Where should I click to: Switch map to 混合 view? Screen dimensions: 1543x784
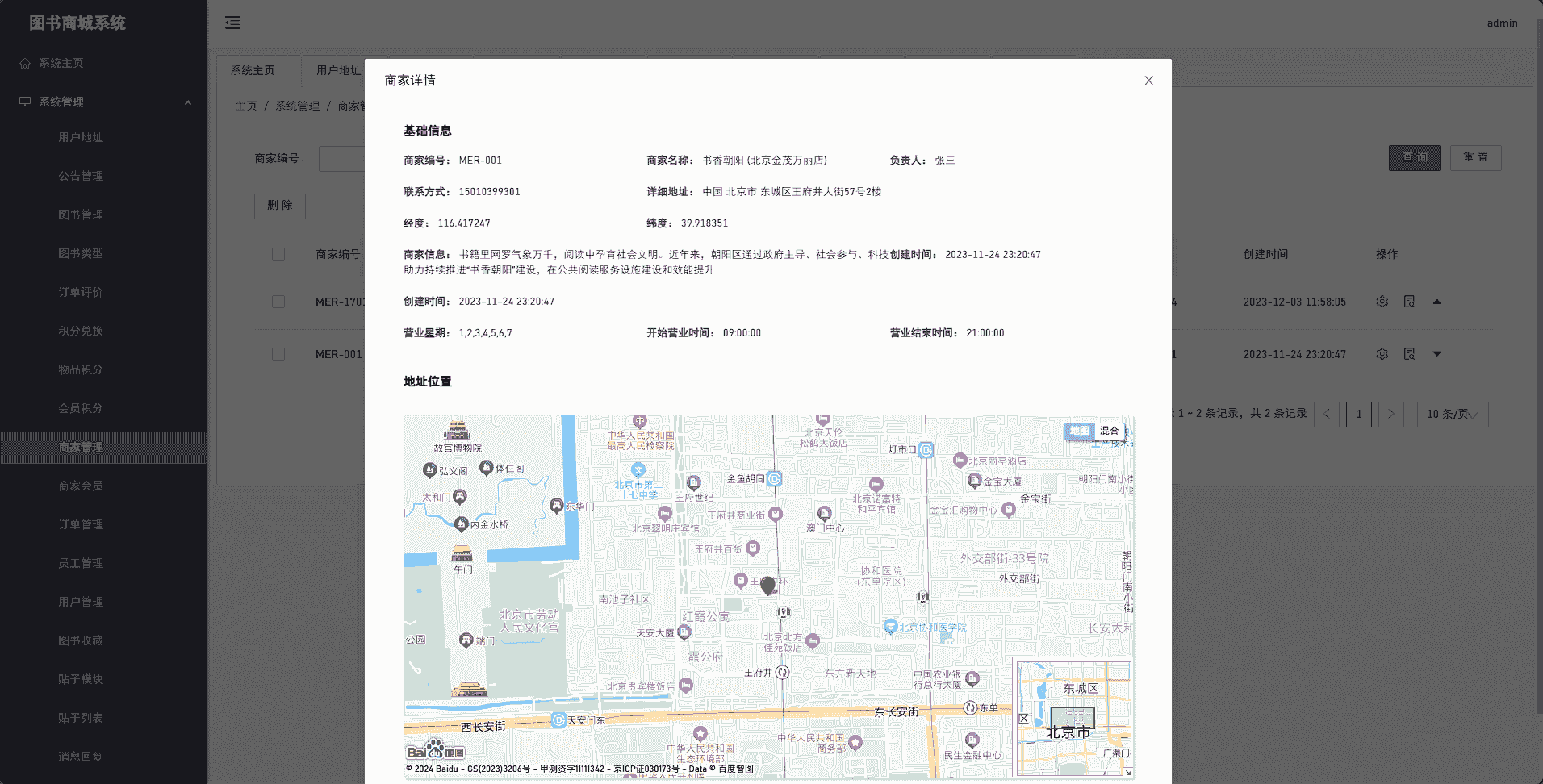pos(1110,432)
